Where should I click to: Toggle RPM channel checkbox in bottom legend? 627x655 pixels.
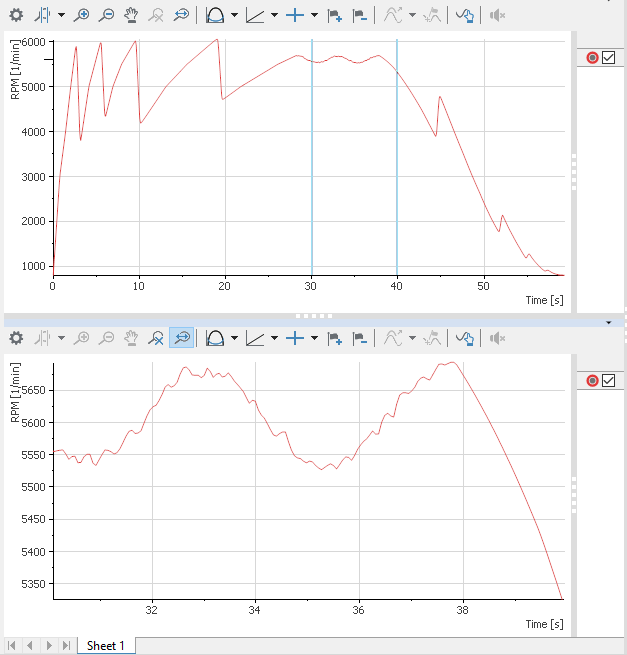click(608, 380)
